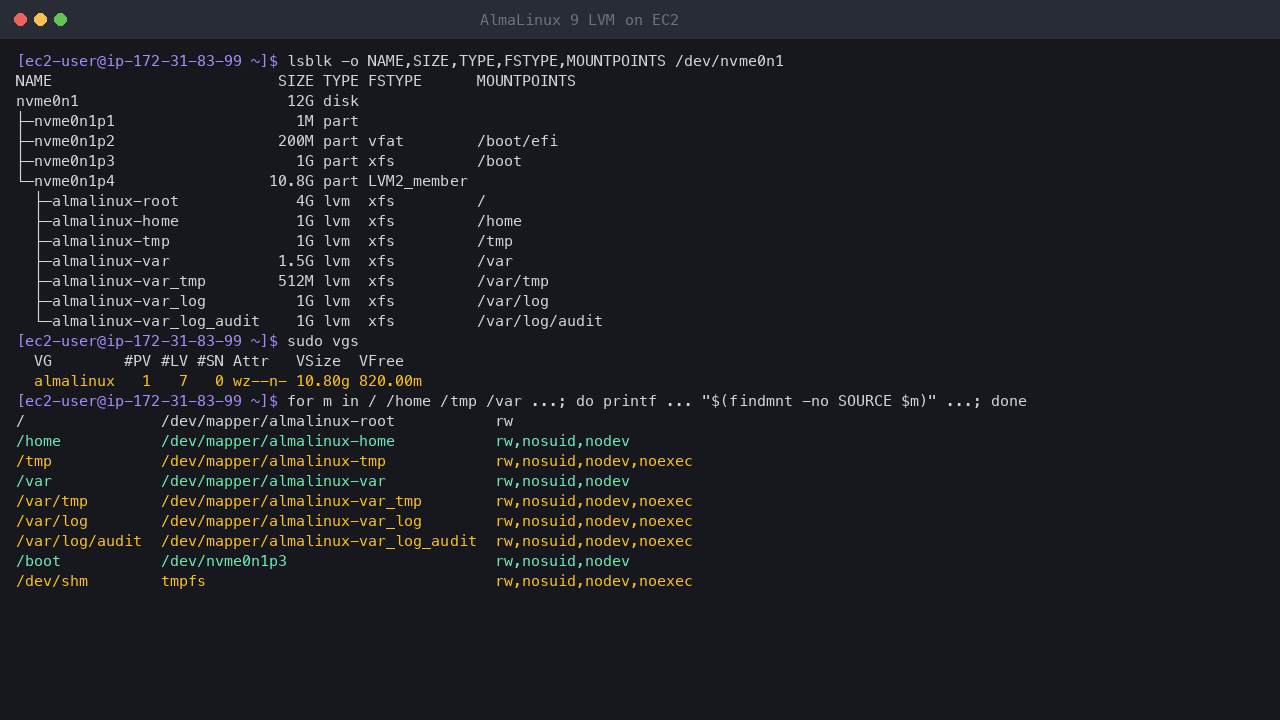Click the '#PV' column header
Screen dimensions: 1280x720
pyautogui.click(x=138, y=361)
